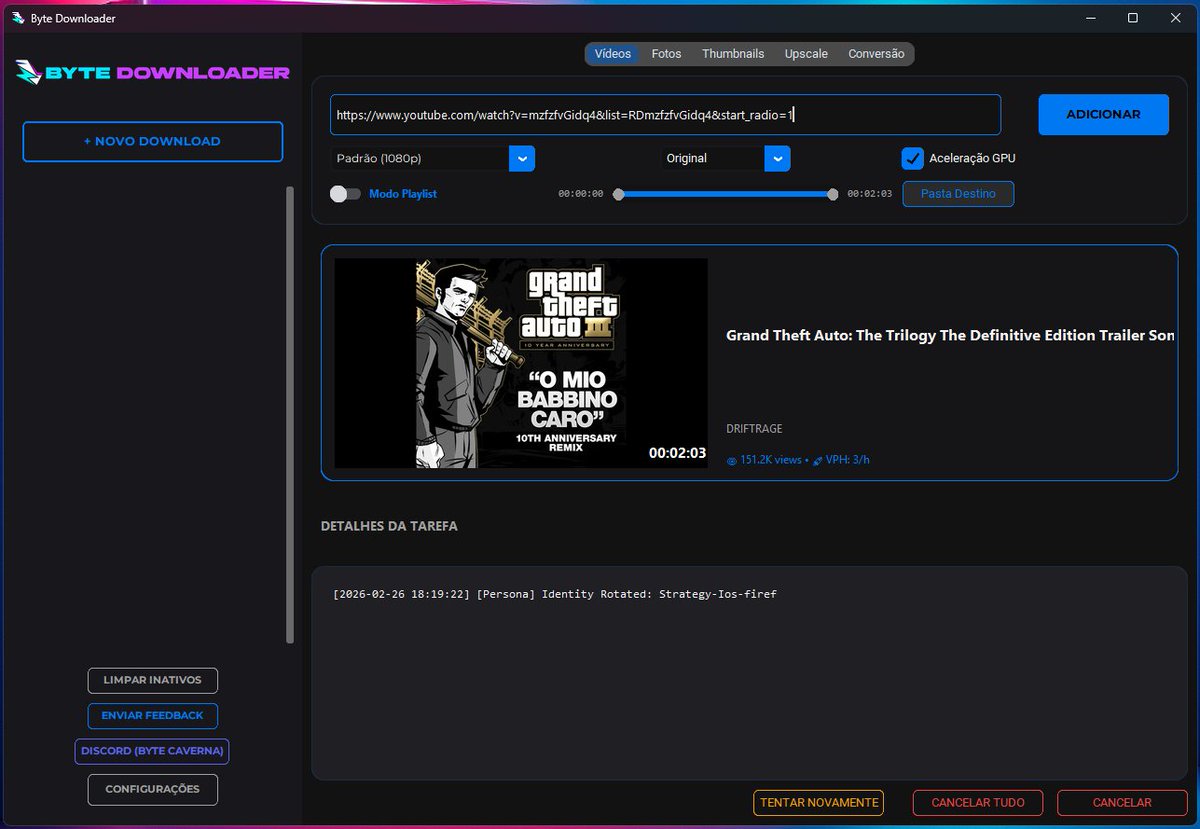Go to the Thumbnails tab

click(x=733, y=54)
